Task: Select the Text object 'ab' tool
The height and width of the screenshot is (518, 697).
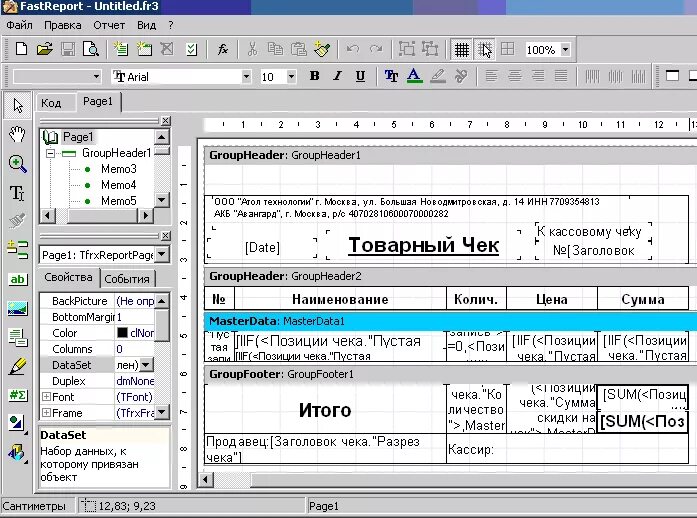Action: (x=17, y=279)
